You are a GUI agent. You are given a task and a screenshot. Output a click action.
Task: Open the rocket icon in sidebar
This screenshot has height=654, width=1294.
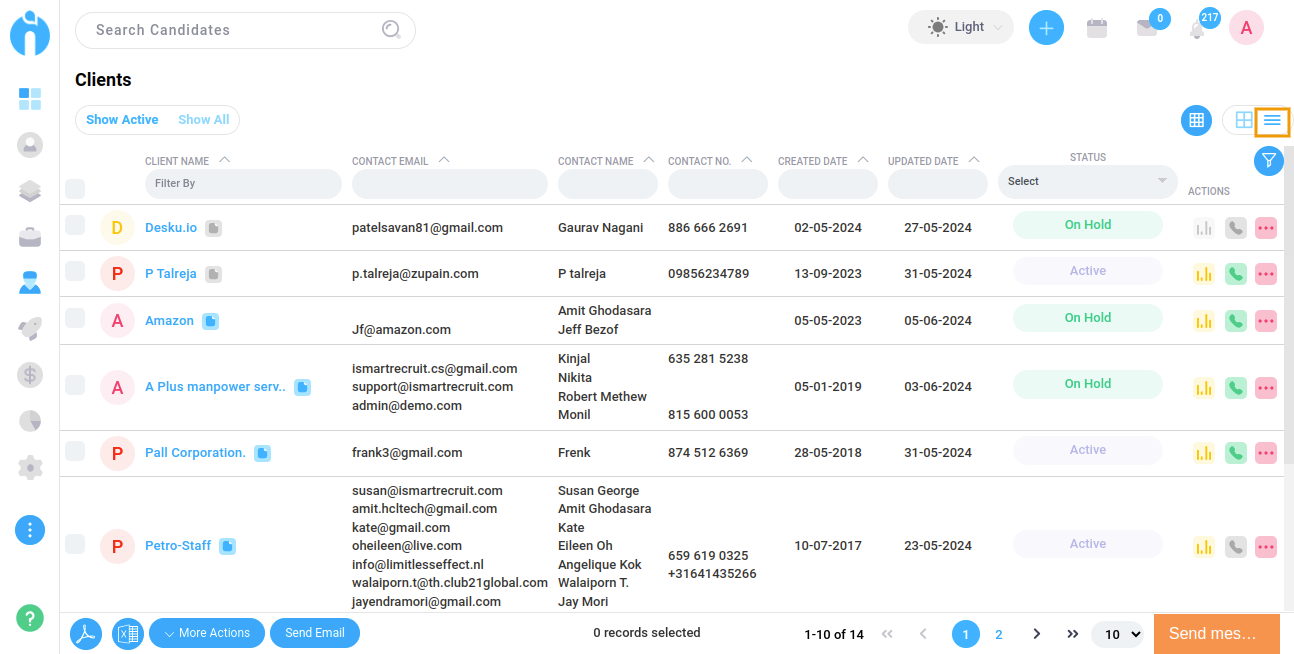point(30,329)
